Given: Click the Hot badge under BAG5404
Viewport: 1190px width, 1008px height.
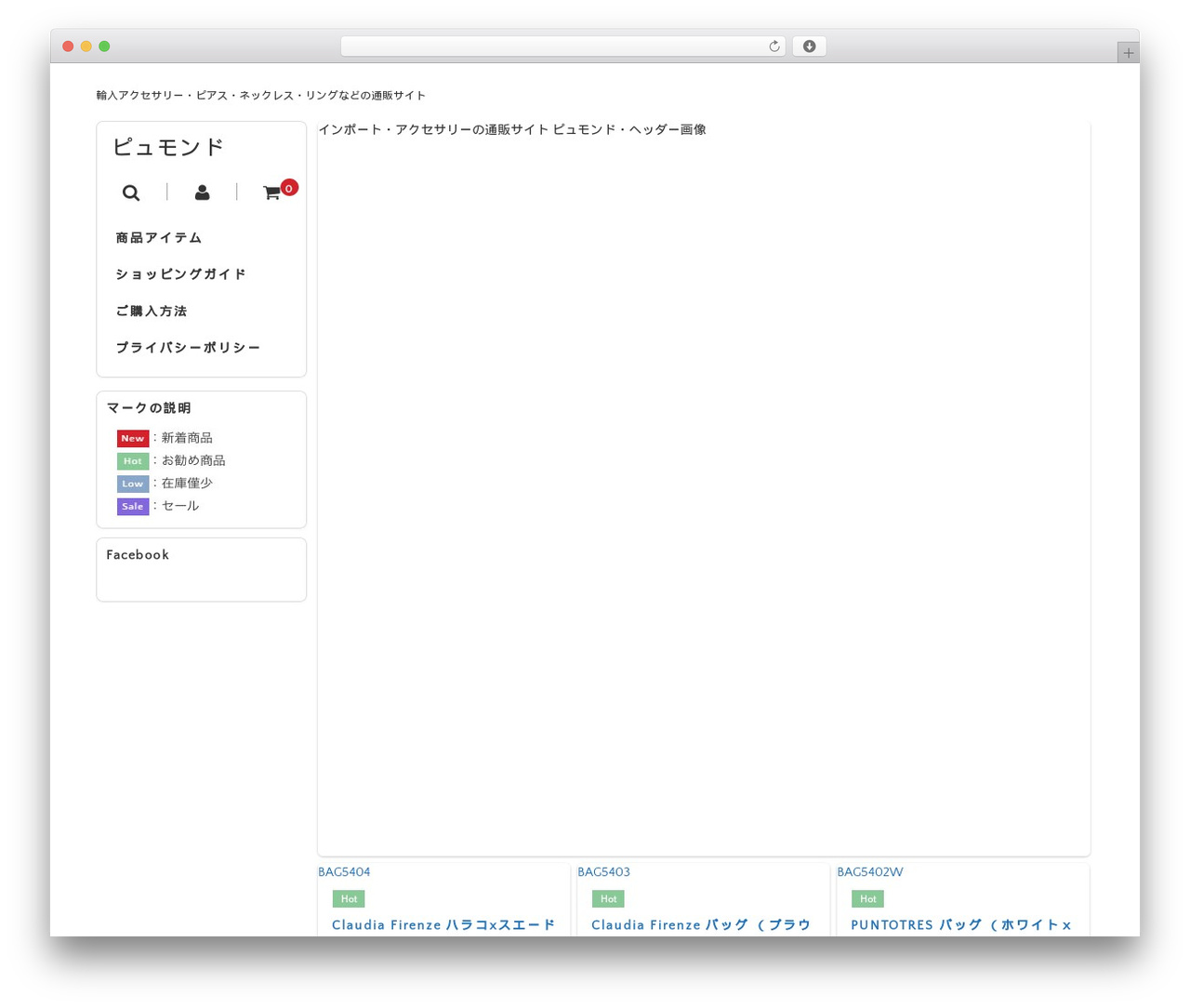Looking at the screenshot, I should pos(349,899).
